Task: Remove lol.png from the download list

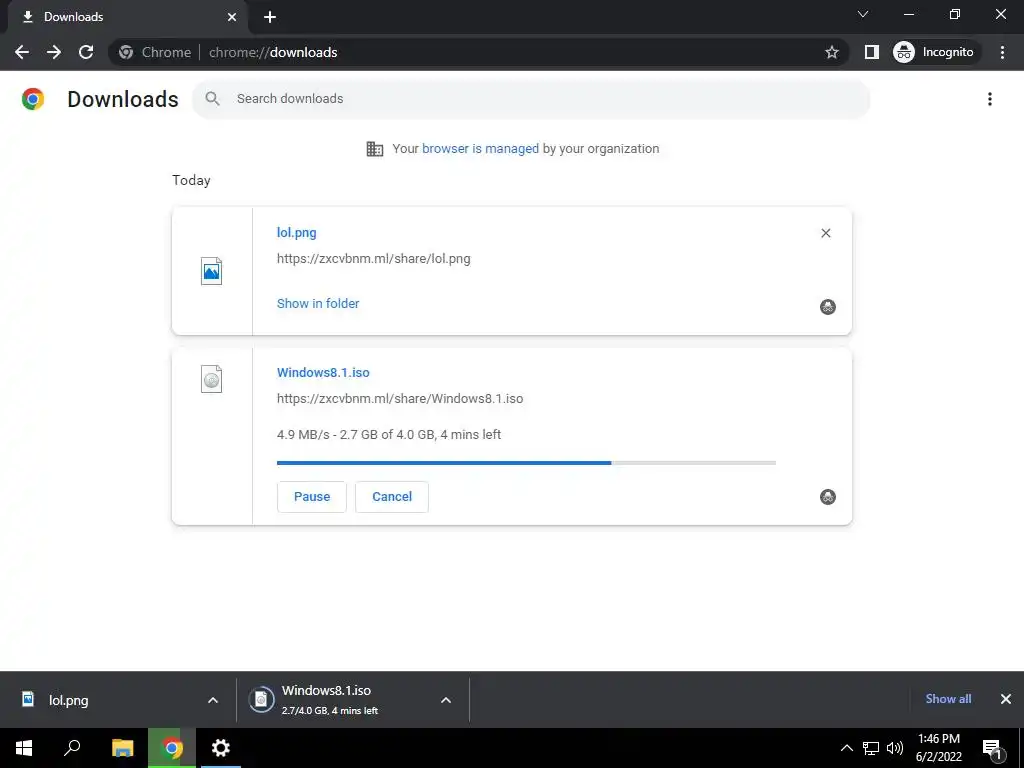Action: coord(825,233)
